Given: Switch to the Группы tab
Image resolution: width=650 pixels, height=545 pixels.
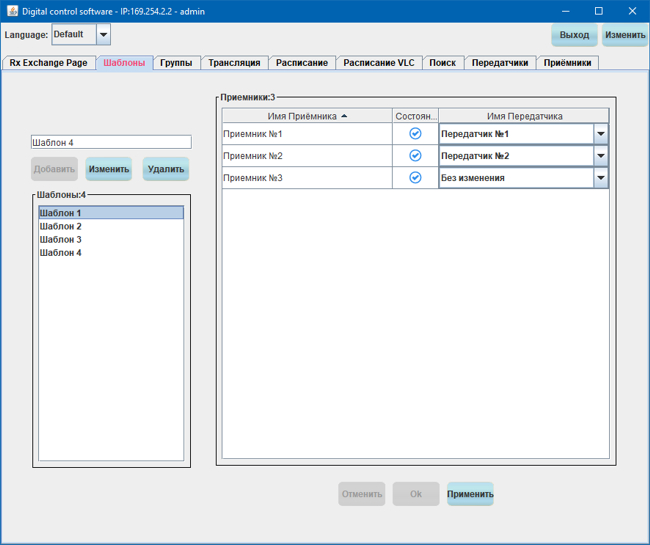Looking at the screenshot, I should [176, 62].
